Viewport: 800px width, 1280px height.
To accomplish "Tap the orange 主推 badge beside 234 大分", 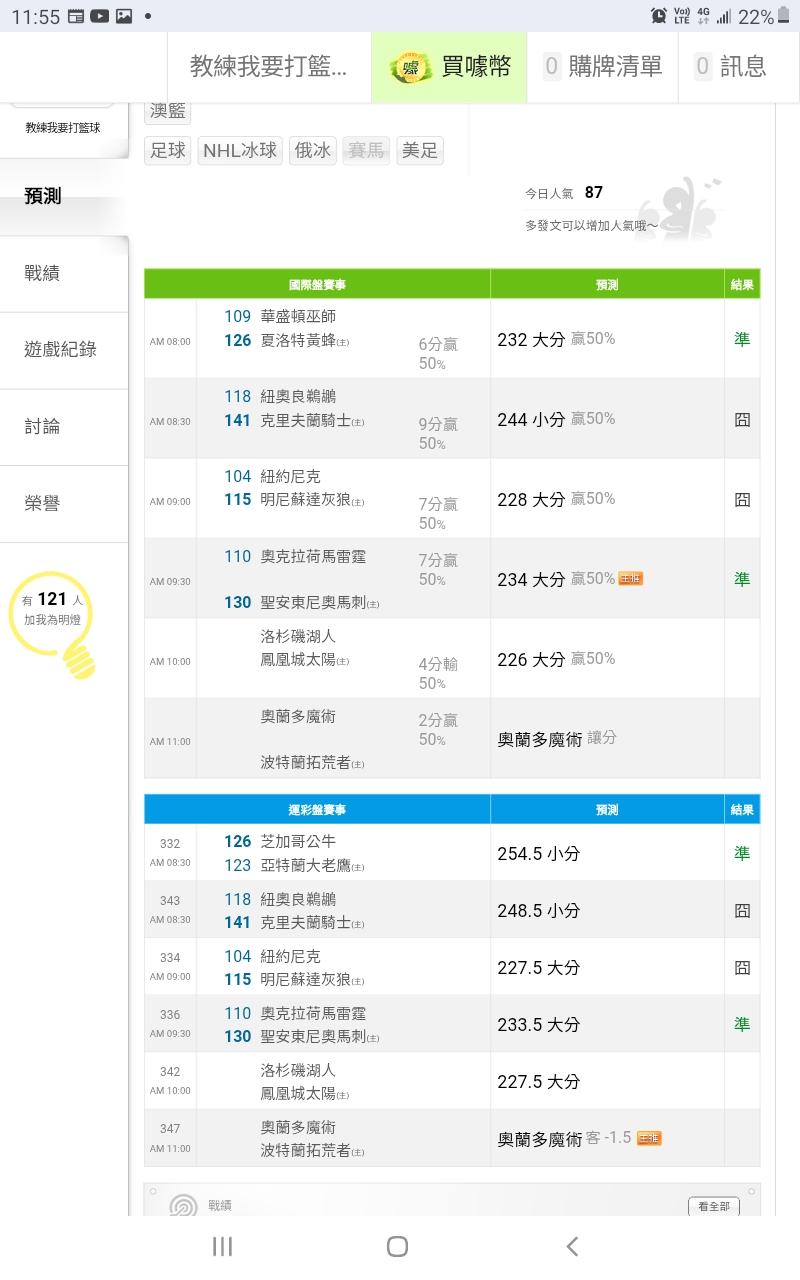I will tap(631, 578).
